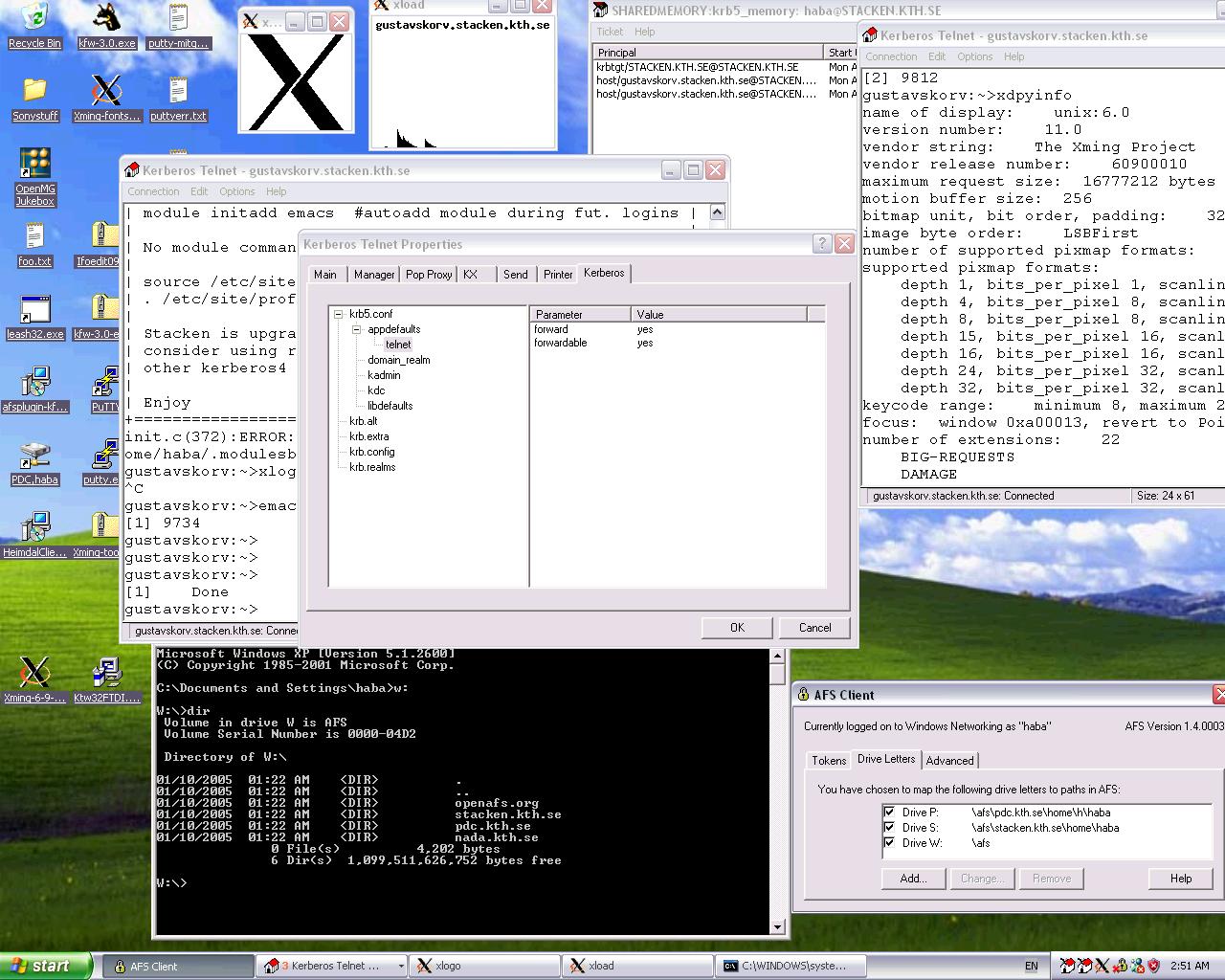Click Kerberos Telnet Properties help question button

coord(822,244)
